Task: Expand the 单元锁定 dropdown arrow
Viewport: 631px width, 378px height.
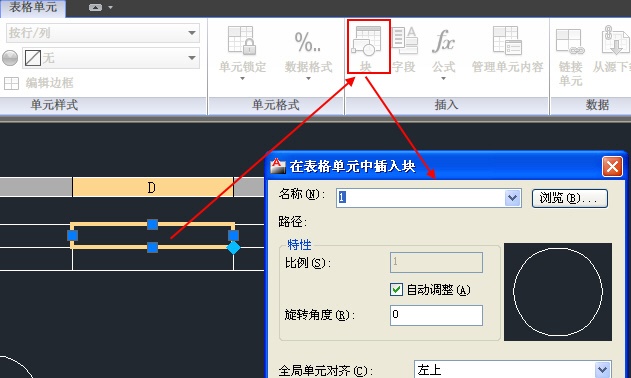Action: coord(242,78)
